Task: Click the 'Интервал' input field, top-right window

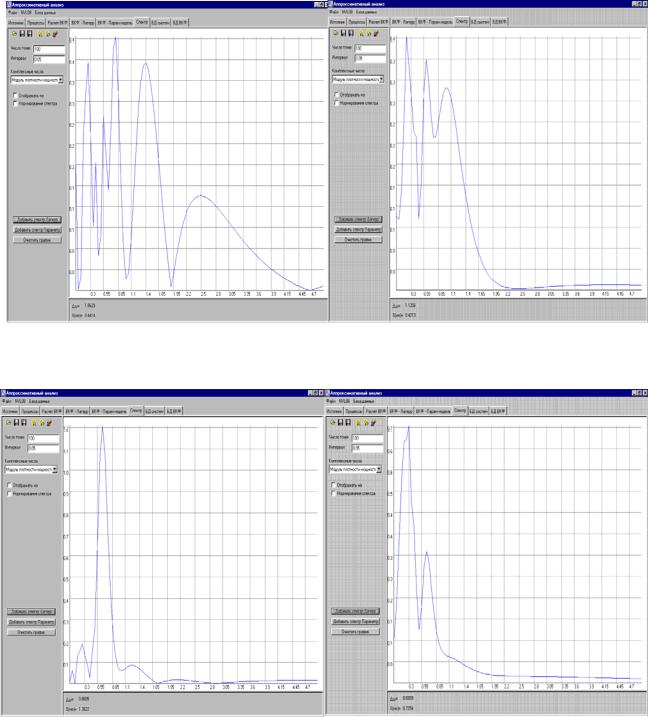Action: coord(370,59)
